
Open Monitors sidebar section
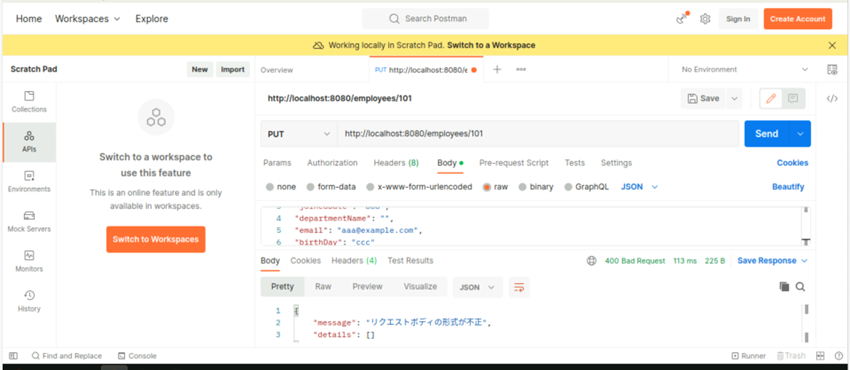29,262
